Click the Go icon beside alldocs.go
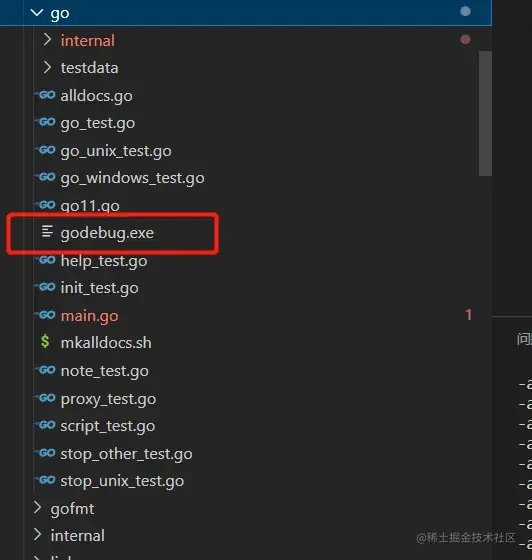Image resolution: width=532 pixels, height=560 pixels. click(x=46, y=95)
